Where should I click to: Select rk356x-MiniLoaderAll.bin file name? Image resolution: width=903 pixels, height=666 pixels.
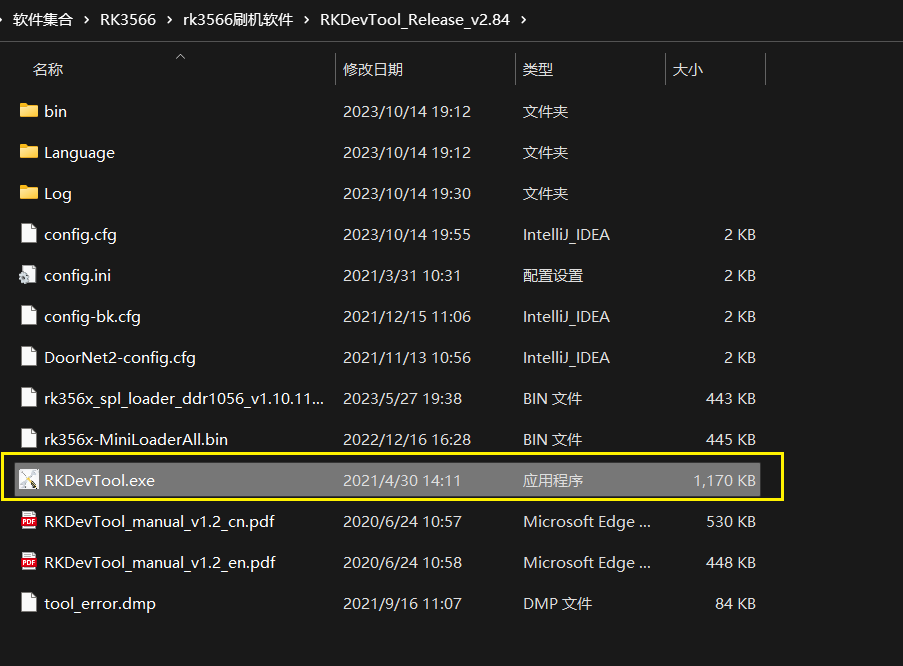click(x=136, y=439)
